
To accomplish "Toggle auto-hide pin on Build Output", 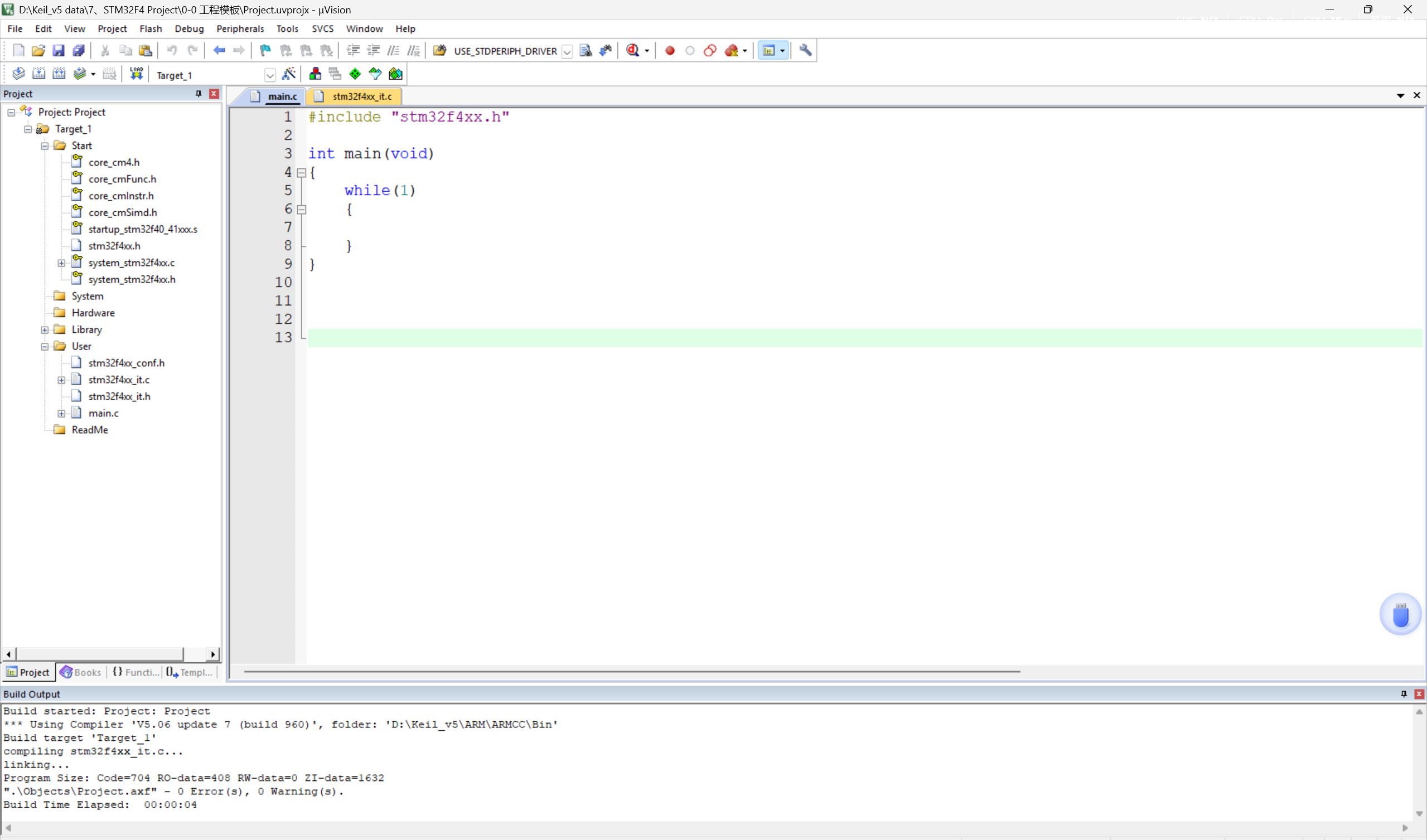I will [1404, 694].
